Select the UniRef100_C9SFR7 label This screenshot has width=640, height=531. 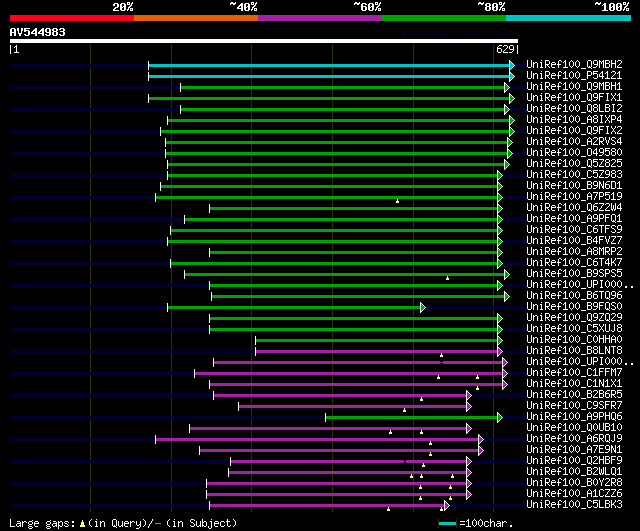click(x=574, y=406)
